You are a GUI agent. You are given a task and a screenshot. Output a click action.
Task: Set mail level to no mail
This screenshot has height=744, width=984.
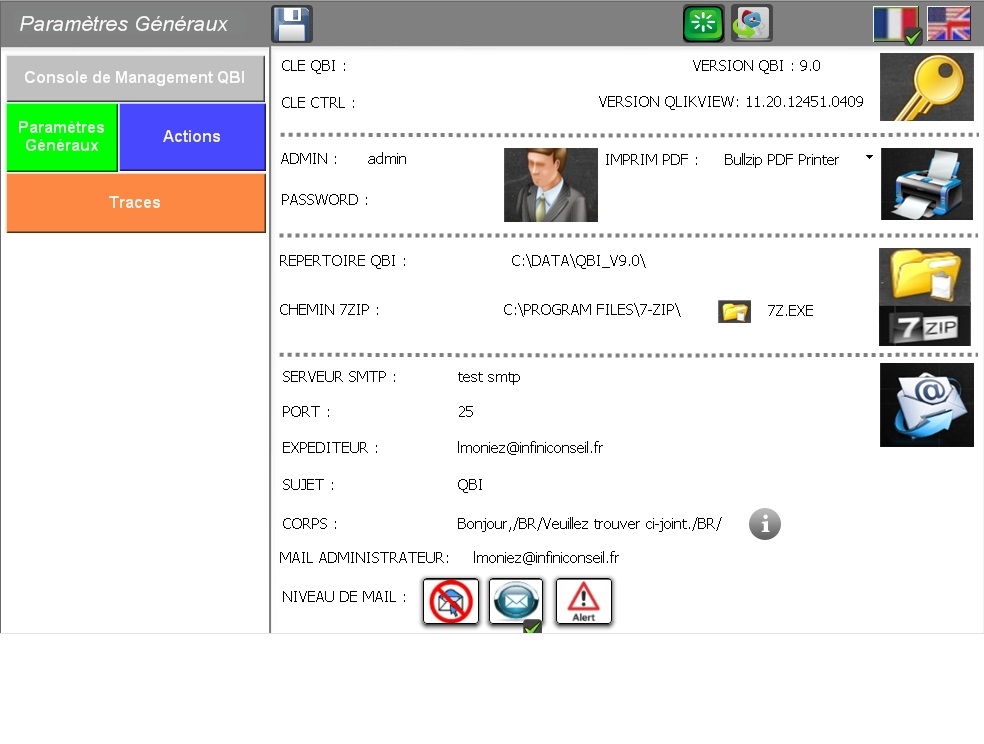coord(451,601)
